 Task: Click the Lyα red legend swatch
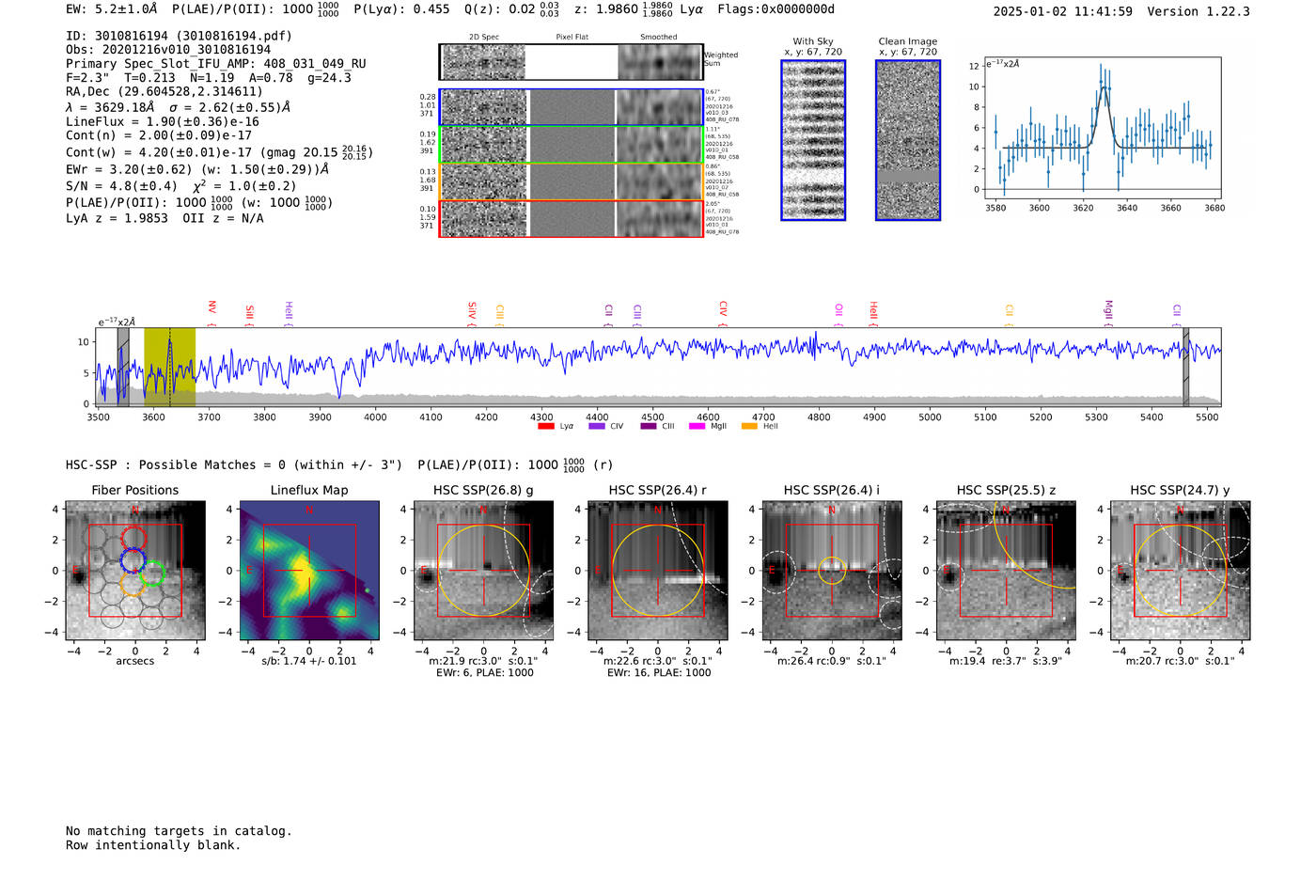(546, 426)
